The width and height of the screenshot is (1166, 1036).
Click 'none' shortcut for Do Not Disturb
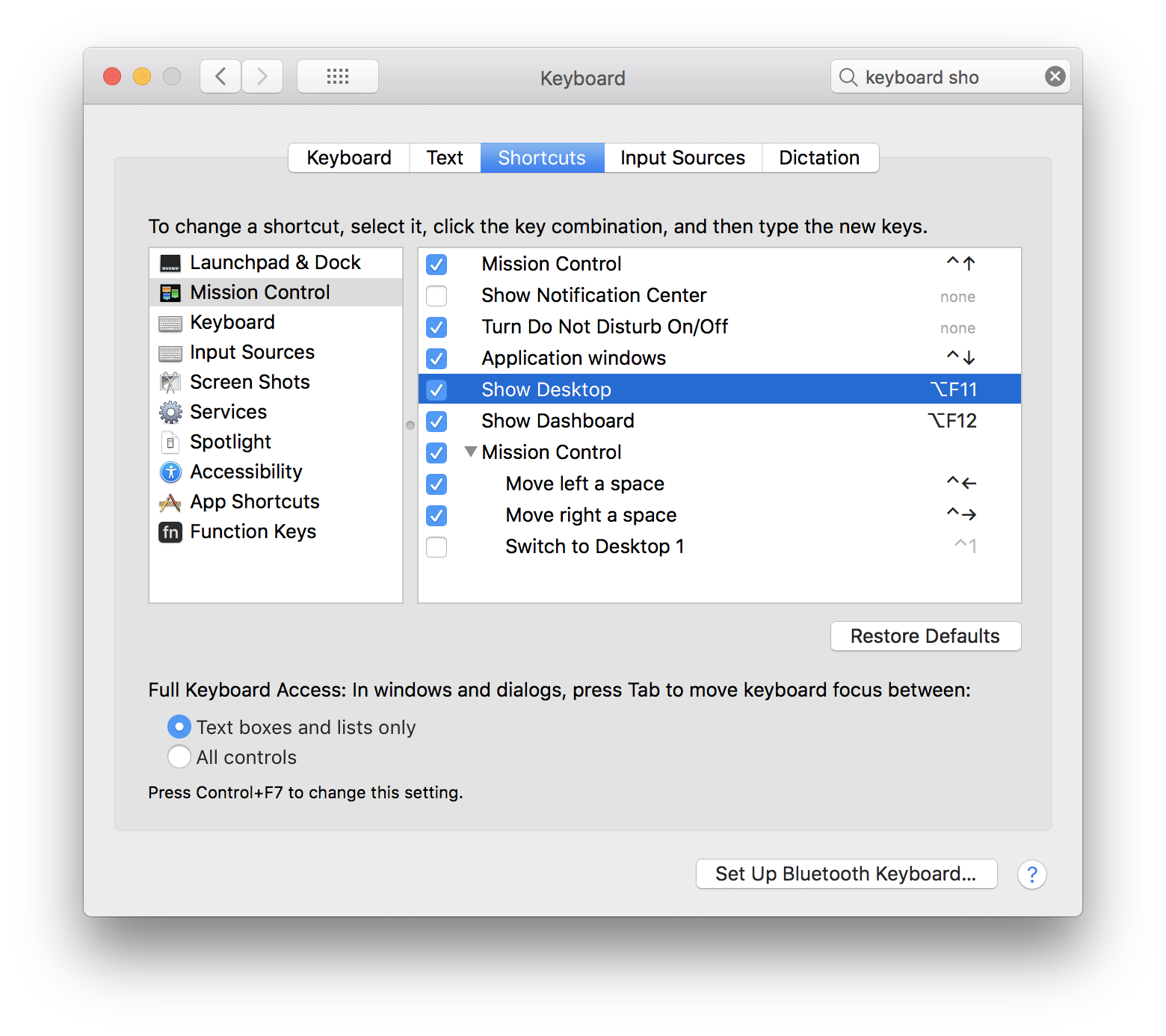(957, 328)
